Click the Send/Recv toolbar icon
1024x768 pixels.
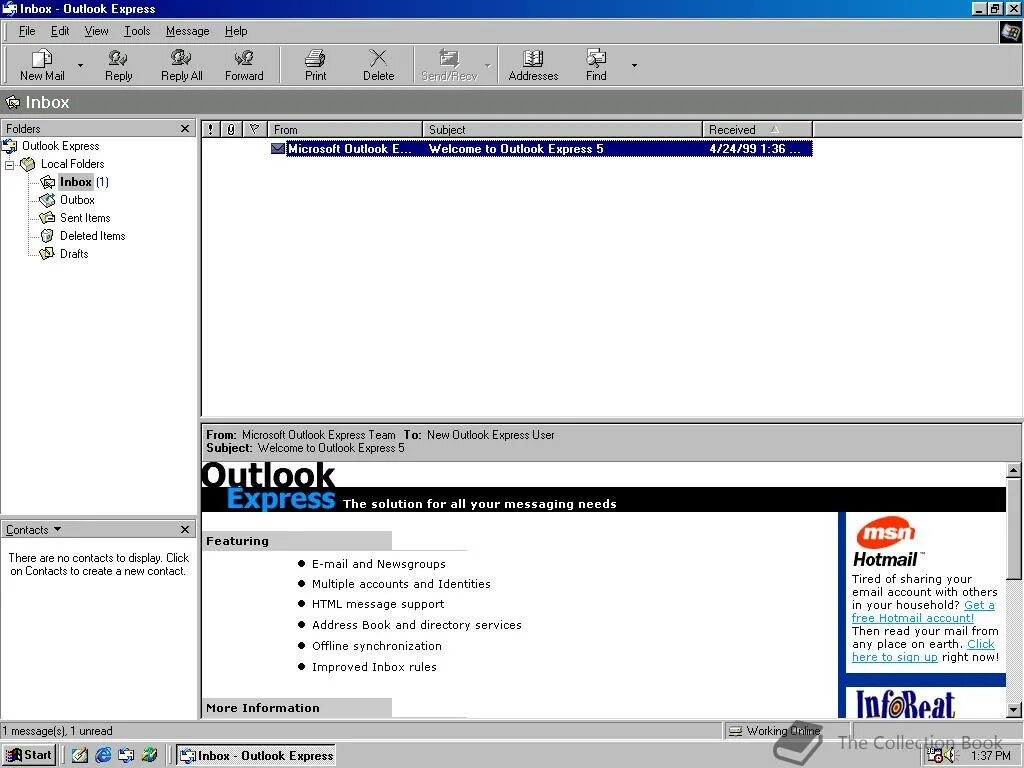coord(449,65)
